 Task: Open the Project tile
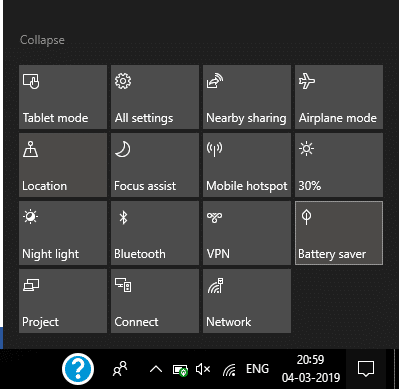point(63,301)
